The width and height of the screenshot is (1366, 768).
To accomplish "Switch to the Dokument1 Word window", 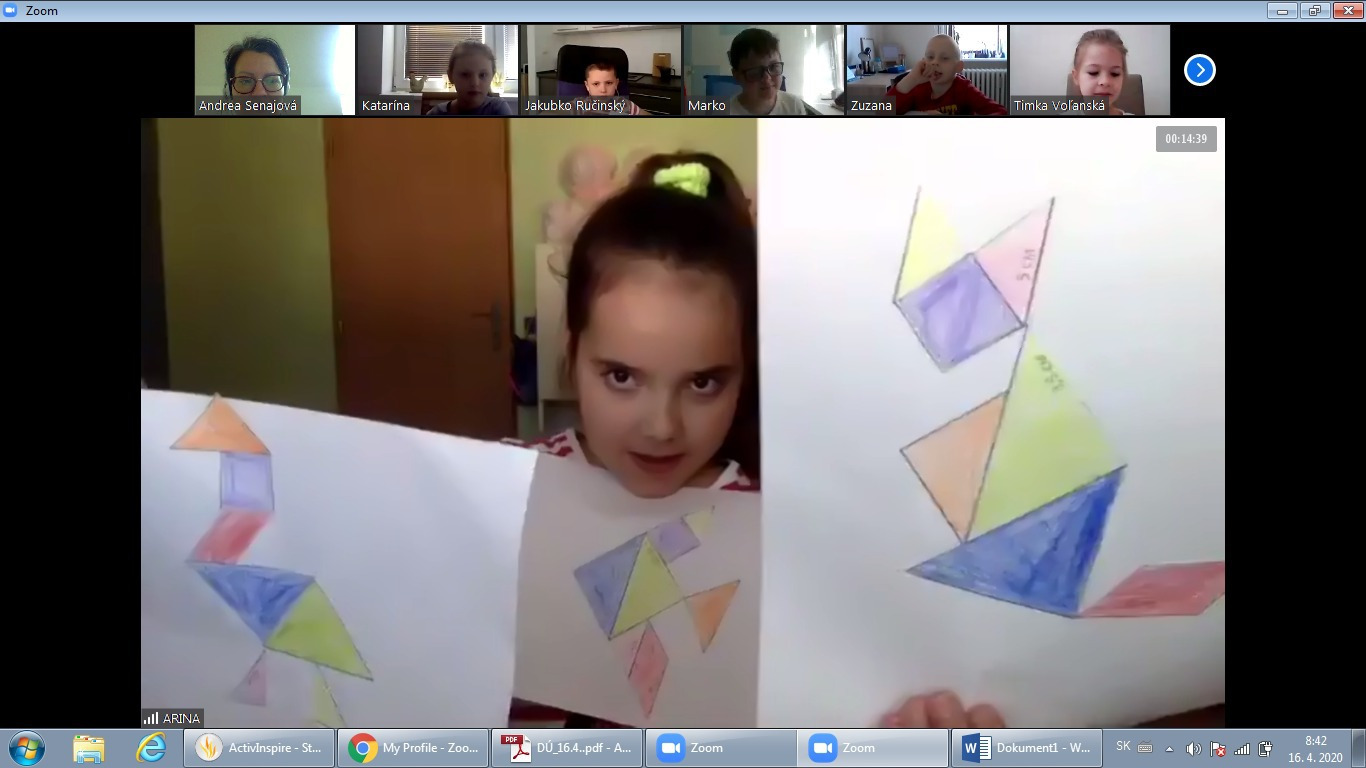I will pos(1026,748).
